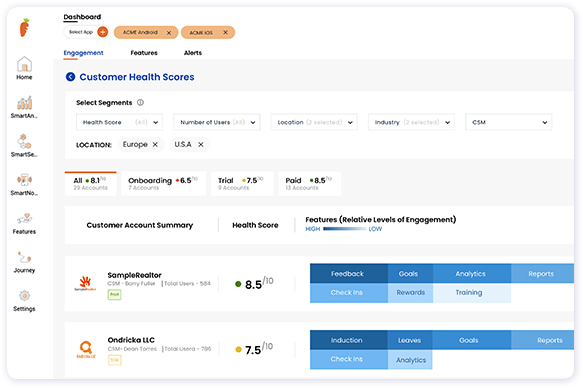The width and height of the screenshot is (583, 388).
Task: Switch to the Alerts tab
Action: 193,53
